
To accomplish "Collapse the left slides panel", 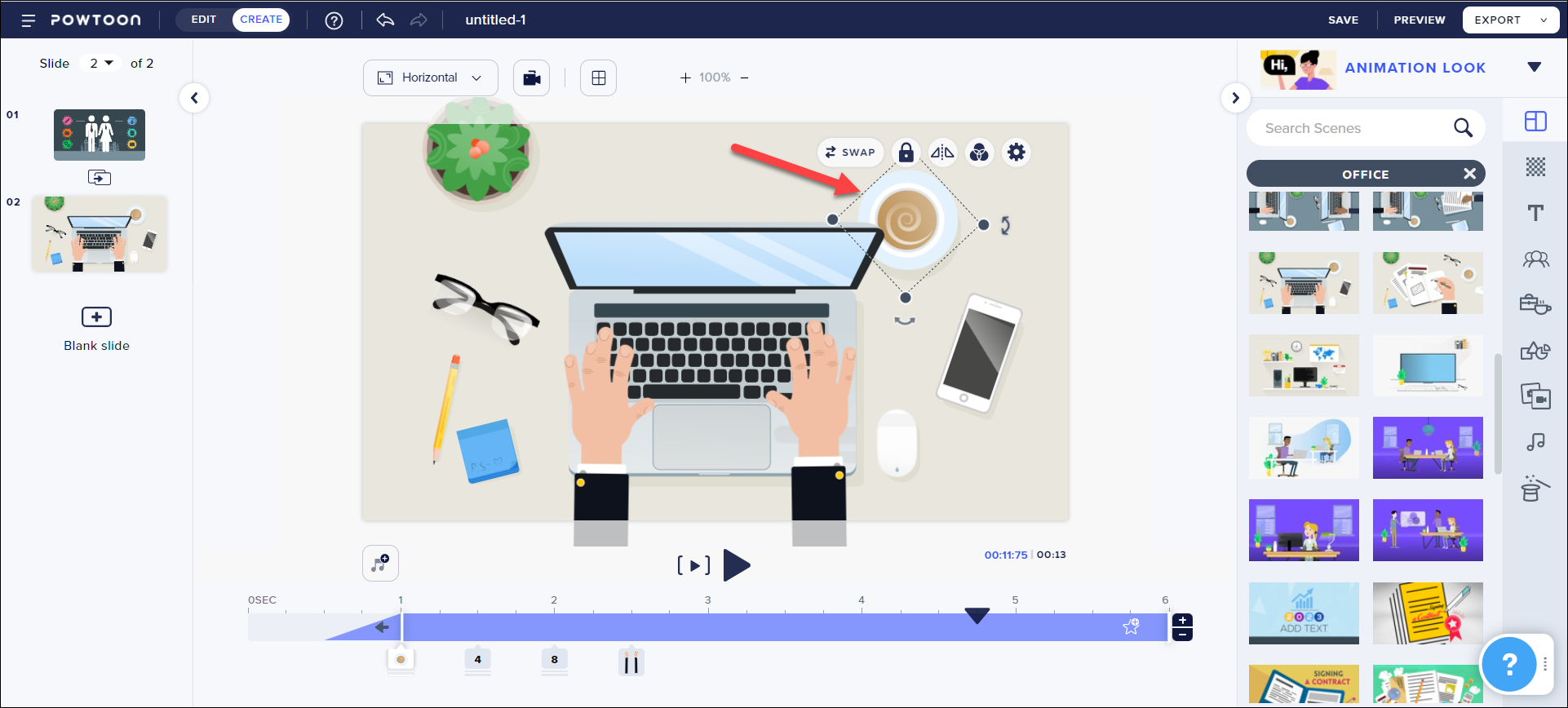I will [x=194, y=99].
